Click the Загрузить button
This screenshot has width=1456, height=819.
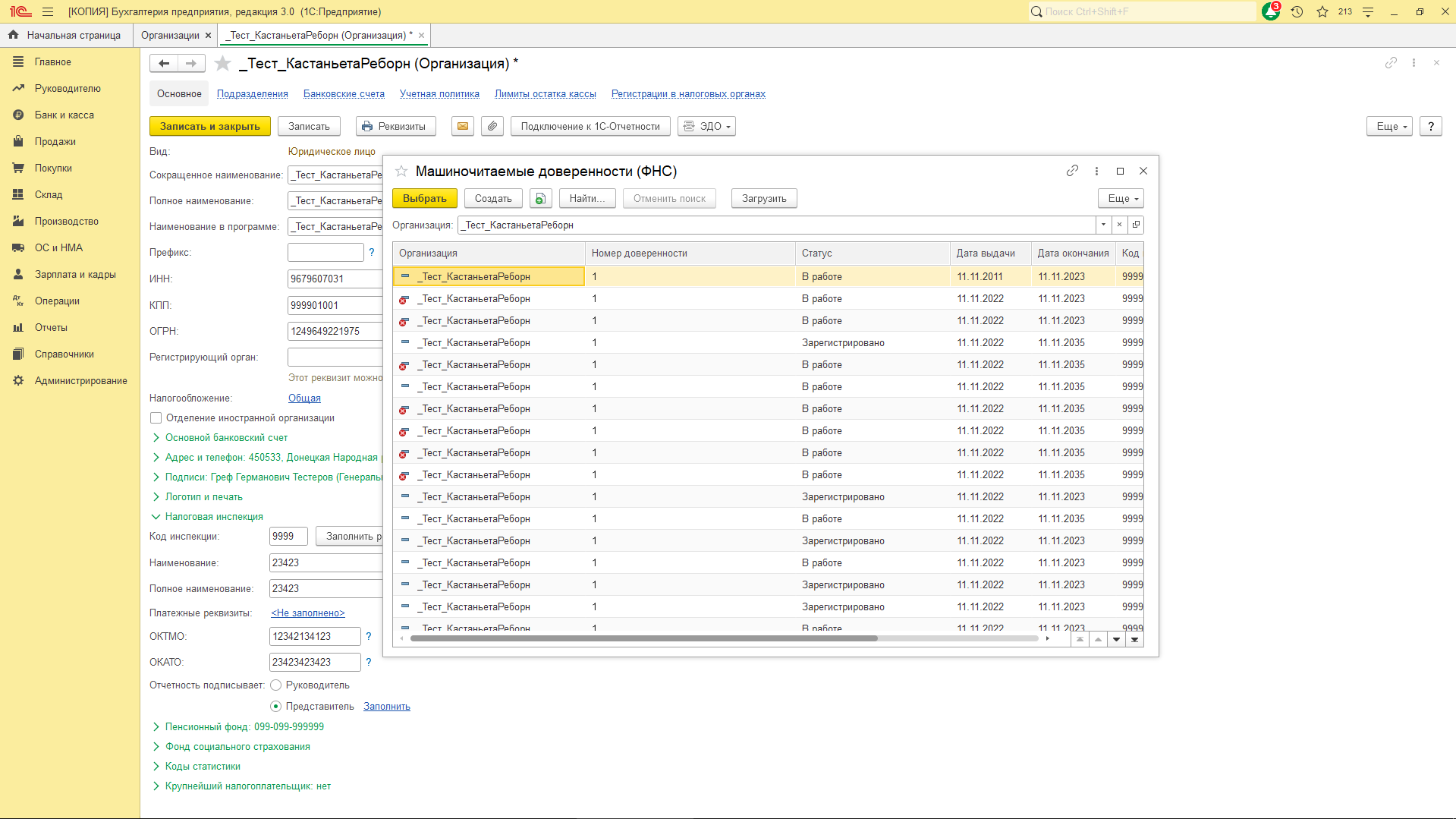[x=764, y=199]
